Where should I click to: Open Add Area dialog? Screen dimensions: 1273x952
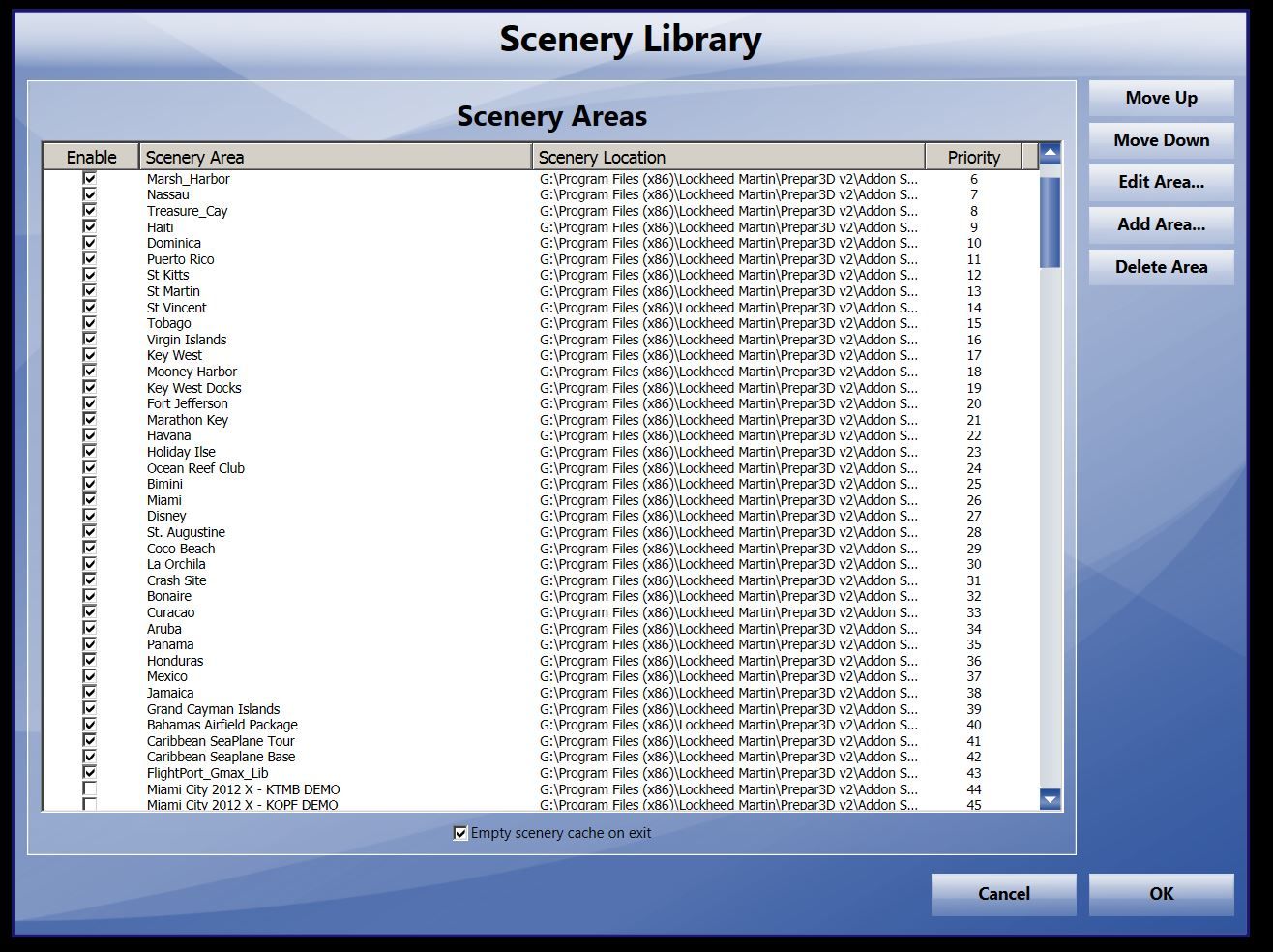point(1161,224)
